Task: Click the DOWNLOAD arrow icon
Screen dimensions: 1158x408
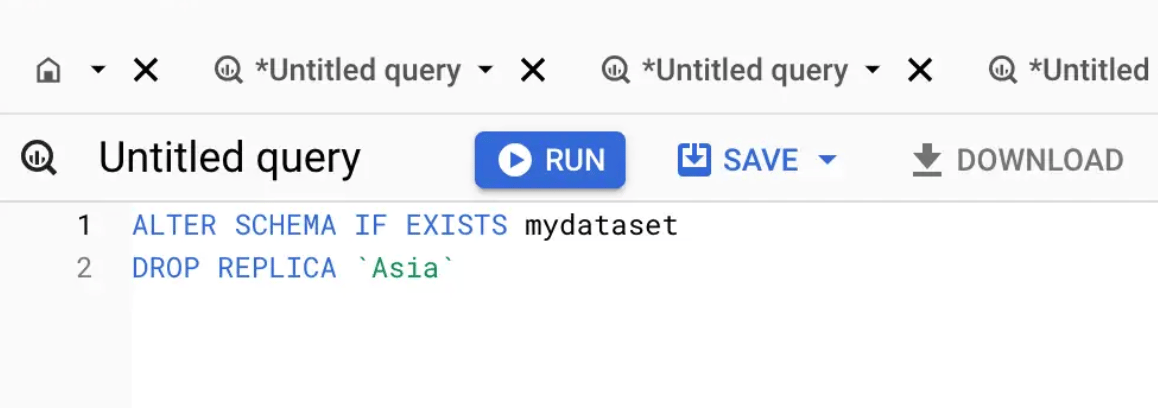Action: point(927,160)
